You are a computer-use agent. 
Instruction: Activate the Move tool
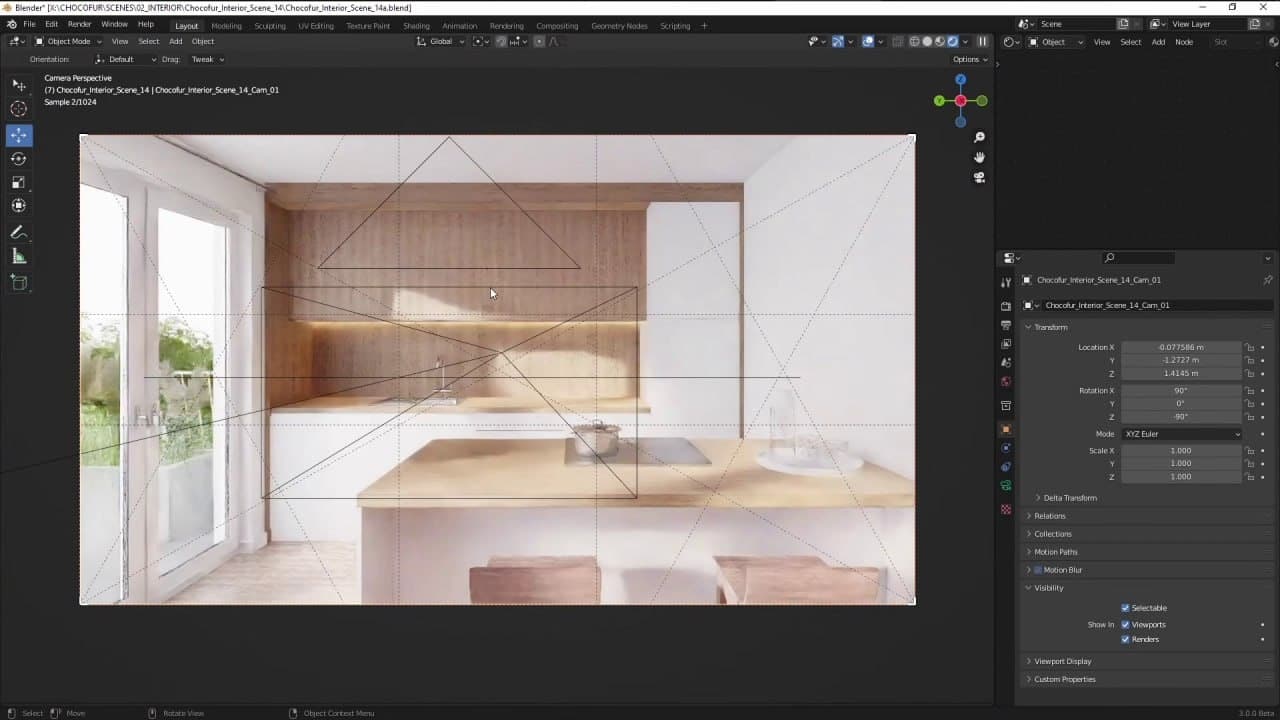(x=19, y=135)
